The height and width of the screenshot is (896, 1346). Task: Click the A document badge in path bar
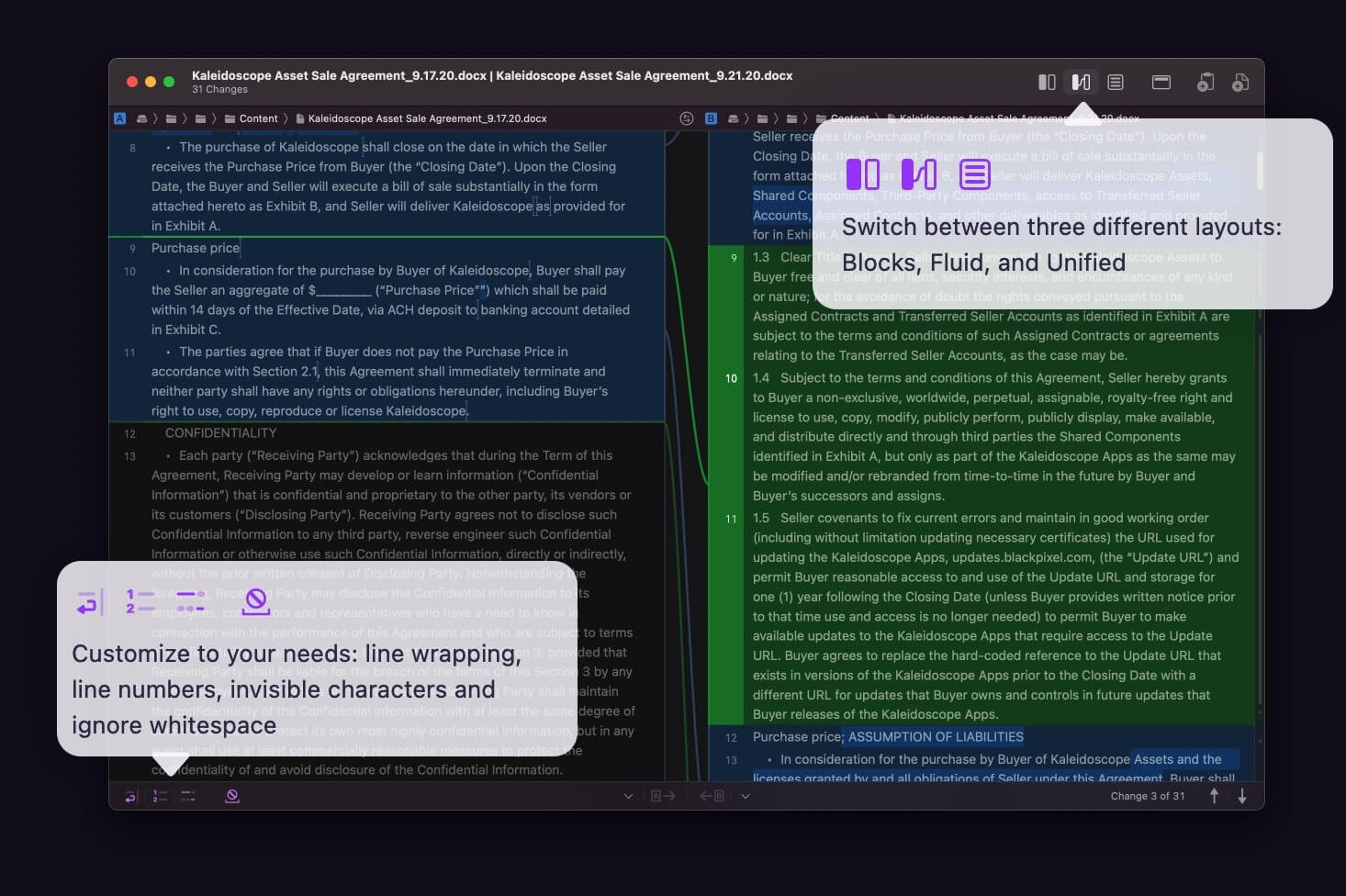[x=120, y=118]
